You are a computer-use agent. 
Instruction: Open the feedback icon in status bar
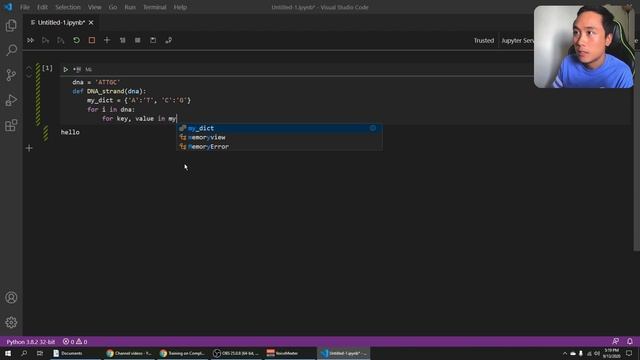[616, 341]
